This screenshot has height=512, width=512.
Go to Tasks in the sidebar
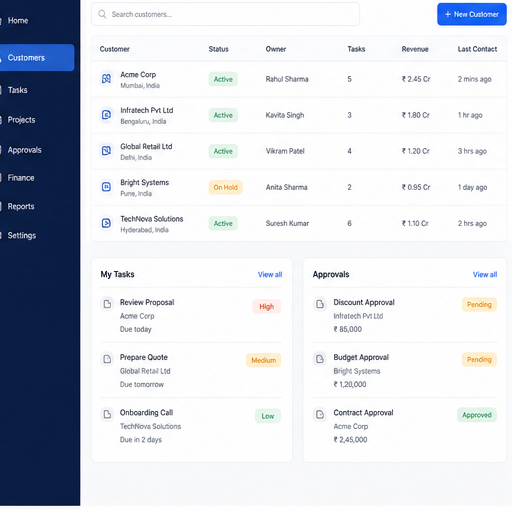[17, 90]
